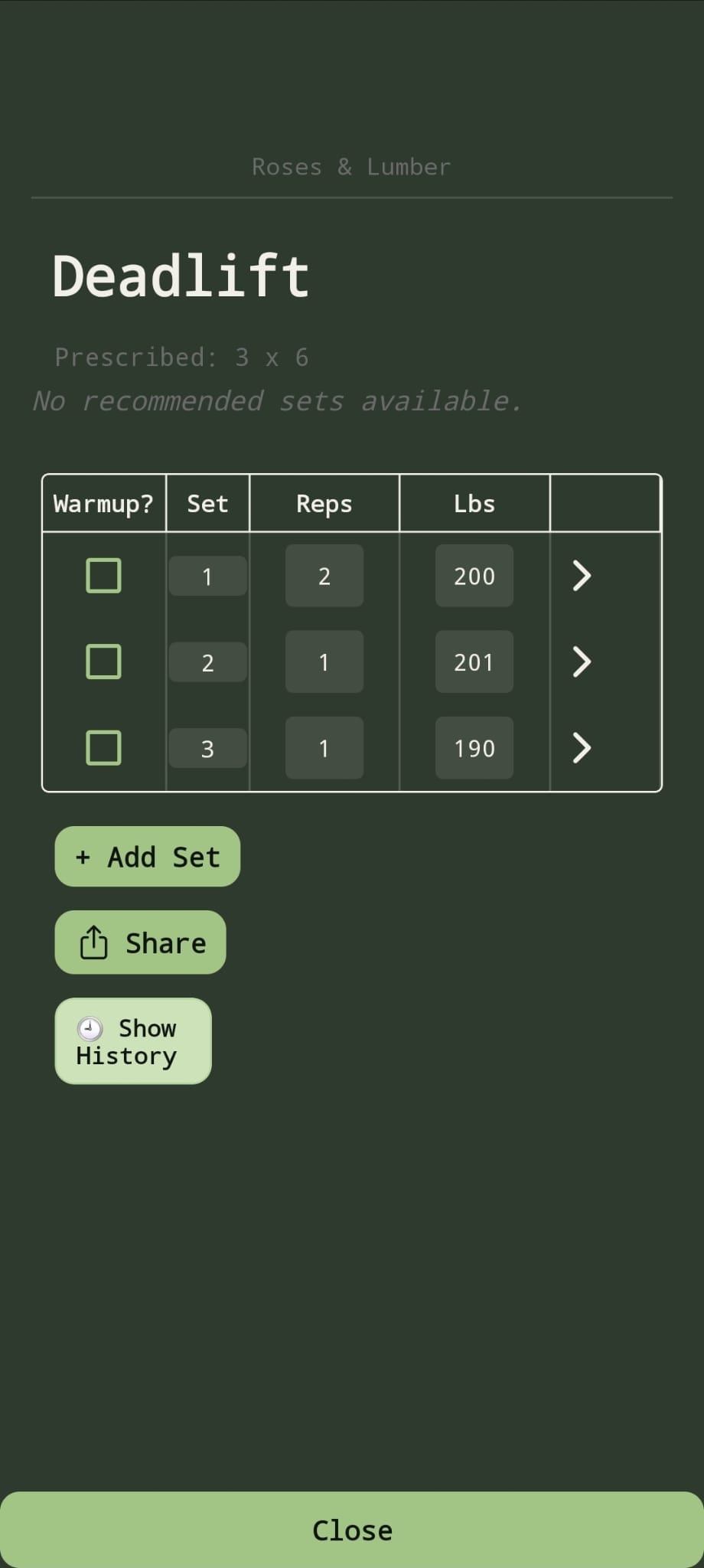Viewport: 704px width, 1568px height.
Task: Click the reps field for set 3
Action: (324, 748)
